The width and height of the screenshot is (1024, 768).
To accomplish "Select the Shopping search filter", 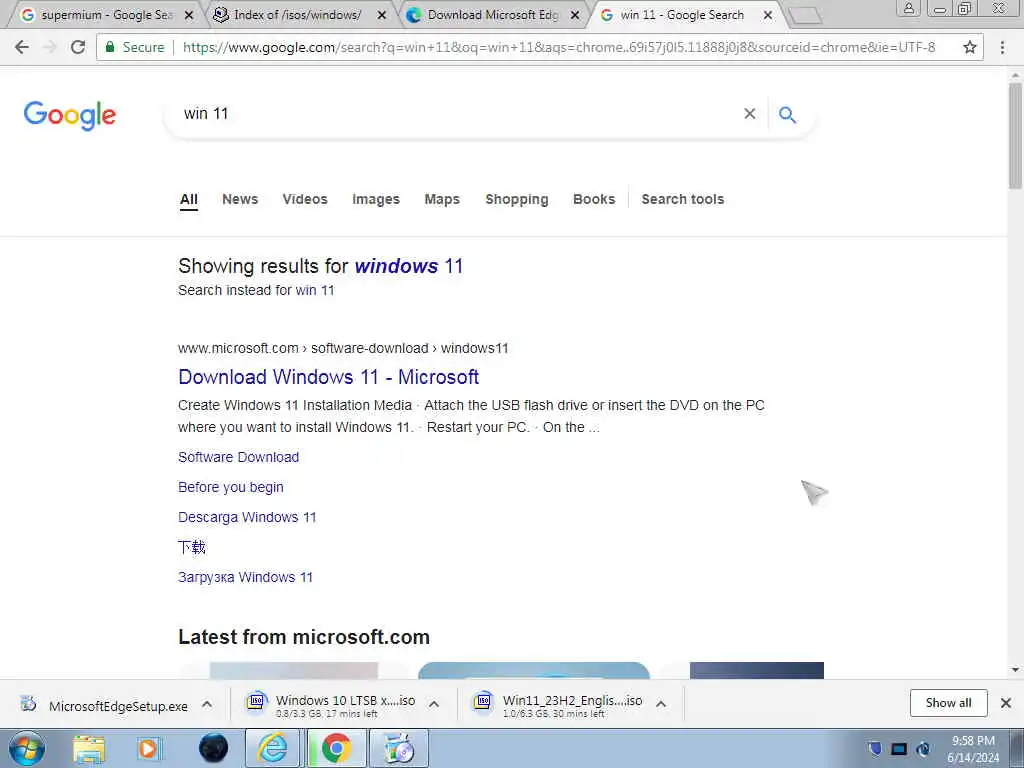I will (x=517, y=199).
